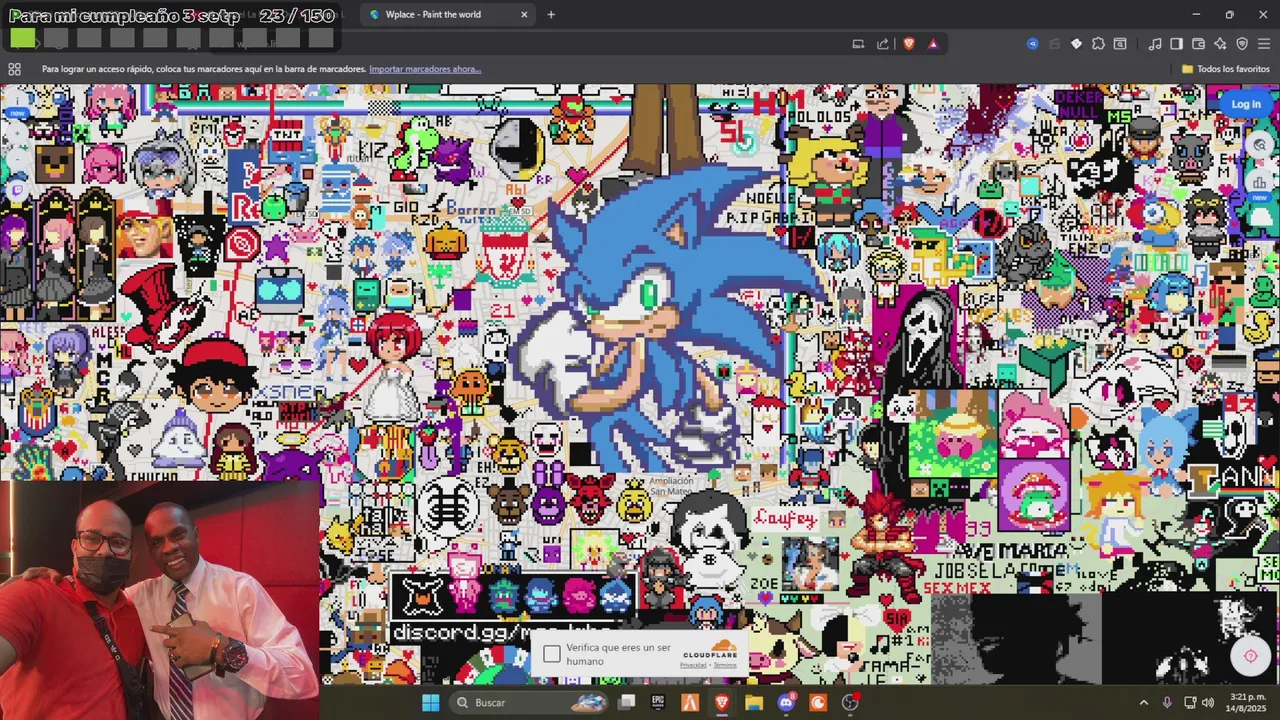This screenshot has height=720, width=1280.
Task: Toggle the browser sidebar panel
Action: pos(1177,44)
